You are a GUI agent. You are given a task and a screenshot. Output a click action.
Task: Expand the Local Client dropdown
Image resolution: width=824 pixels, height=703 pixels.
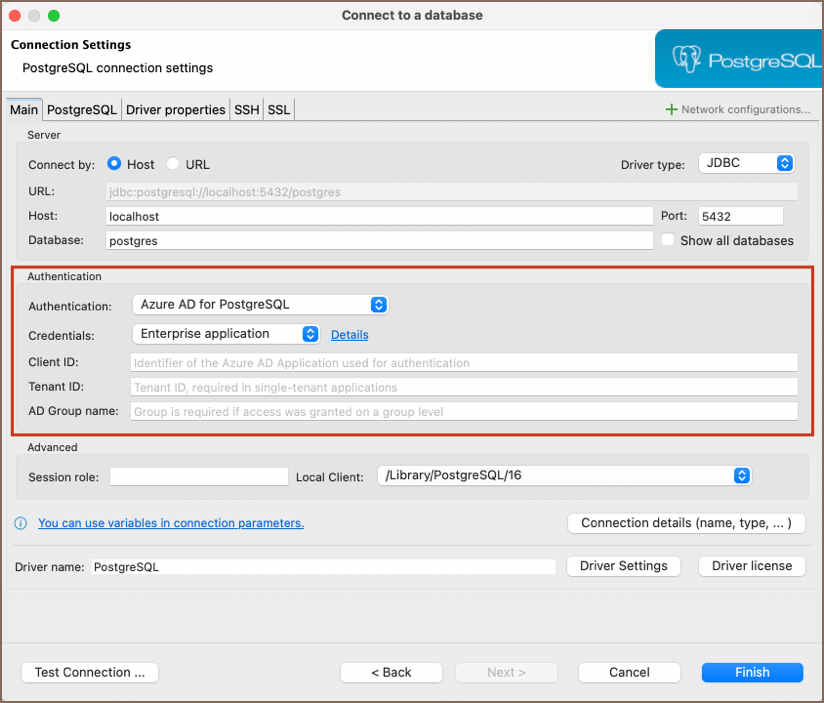[564, 476]
